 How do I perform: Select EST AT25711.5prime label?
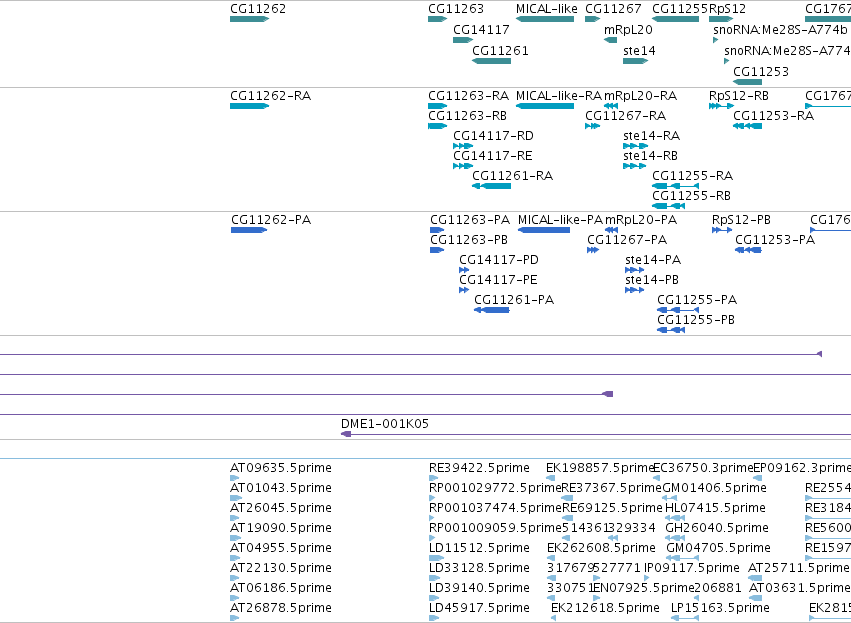coord(798,568)
